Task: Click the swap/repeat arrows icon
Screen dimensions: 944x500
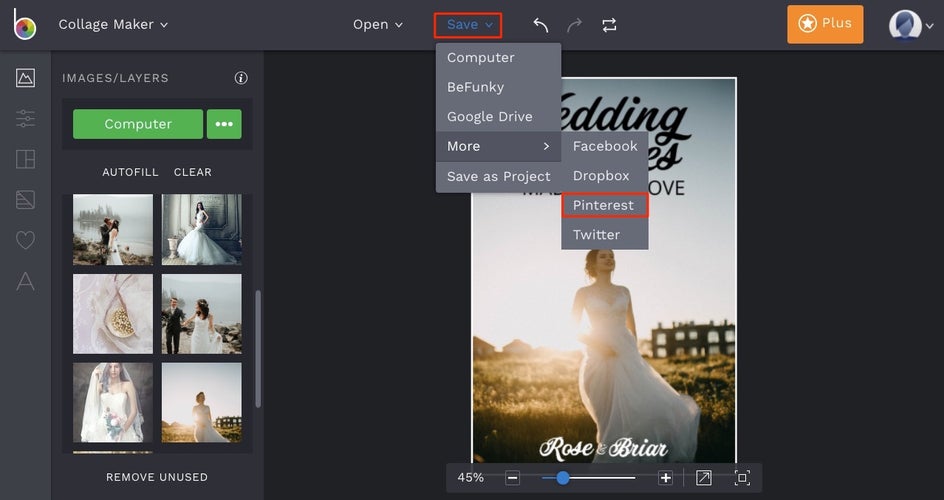Action: (x=609, y=25)
